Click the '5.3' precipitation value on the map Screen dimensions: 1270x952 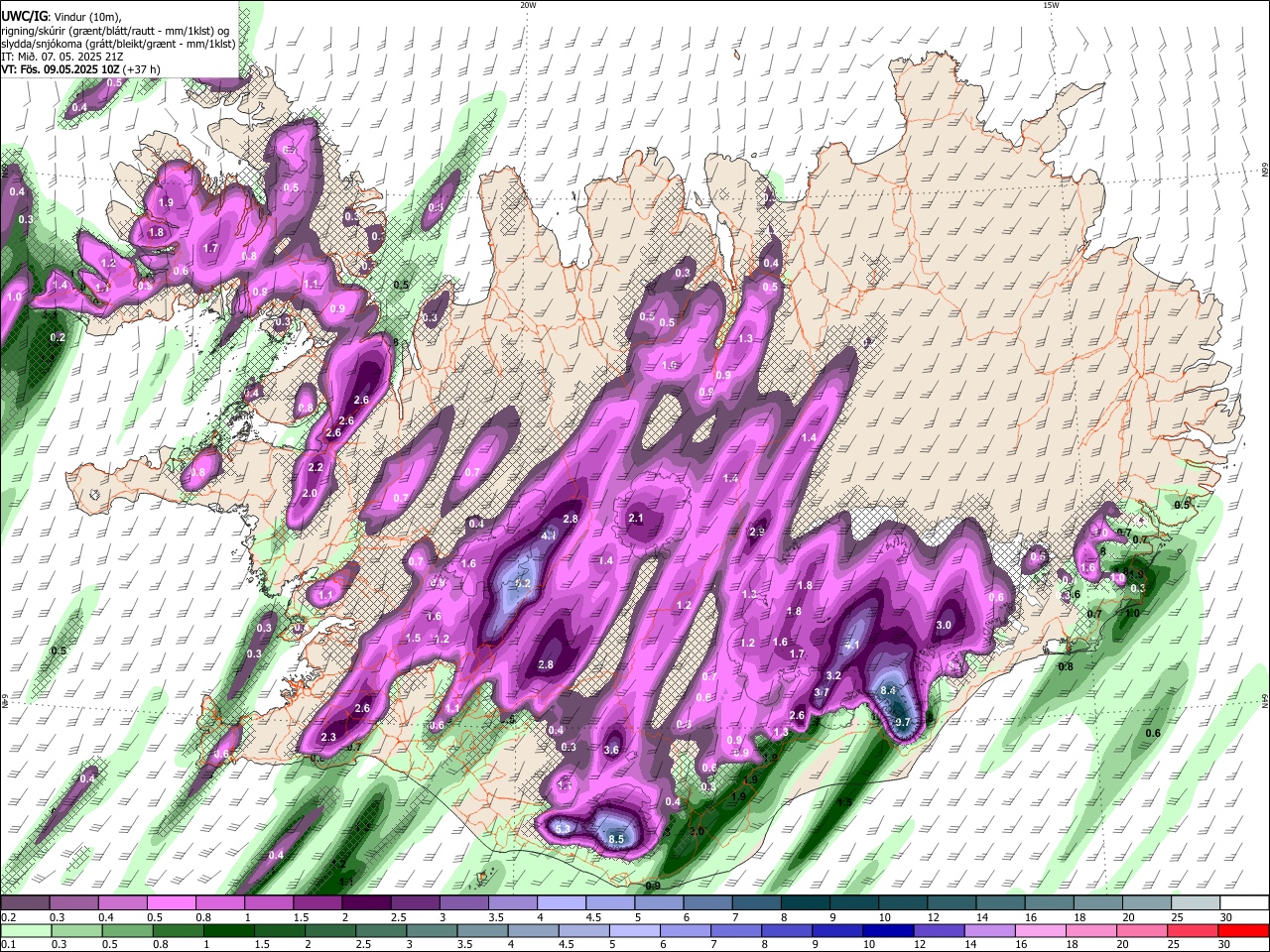coord(563,828)
